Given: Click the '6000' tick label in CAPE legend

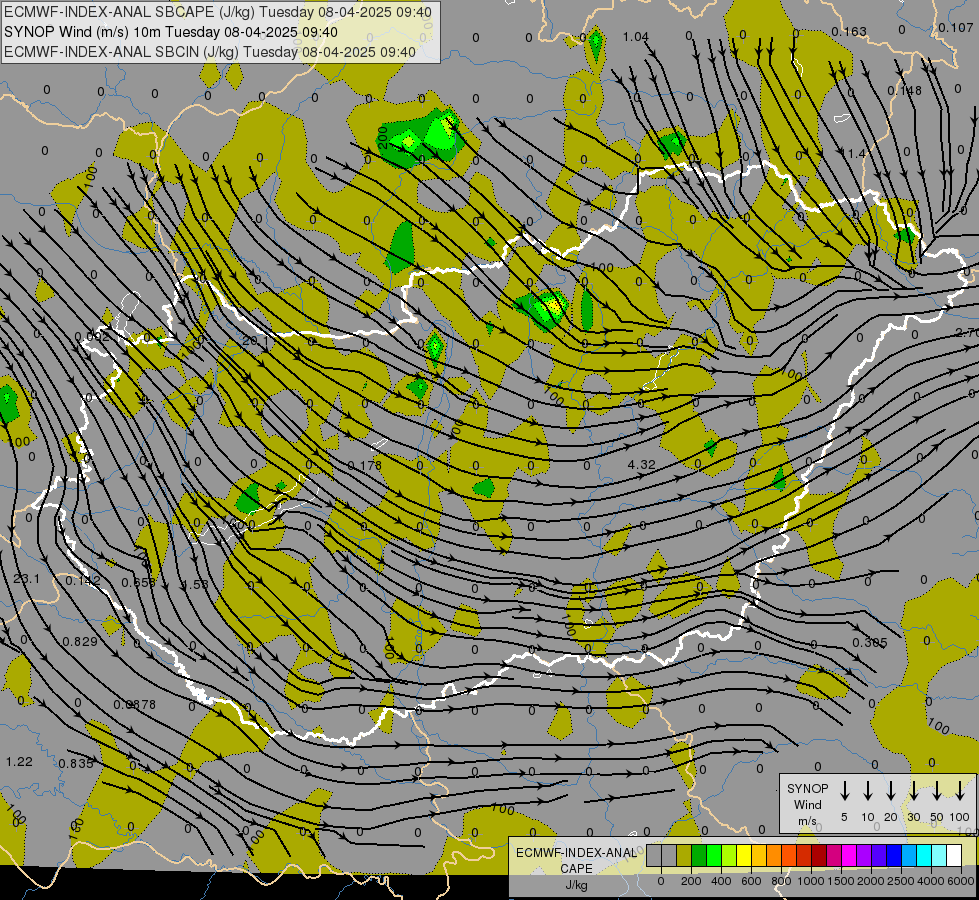Looking at the screenshot, I should pos(961,881).
